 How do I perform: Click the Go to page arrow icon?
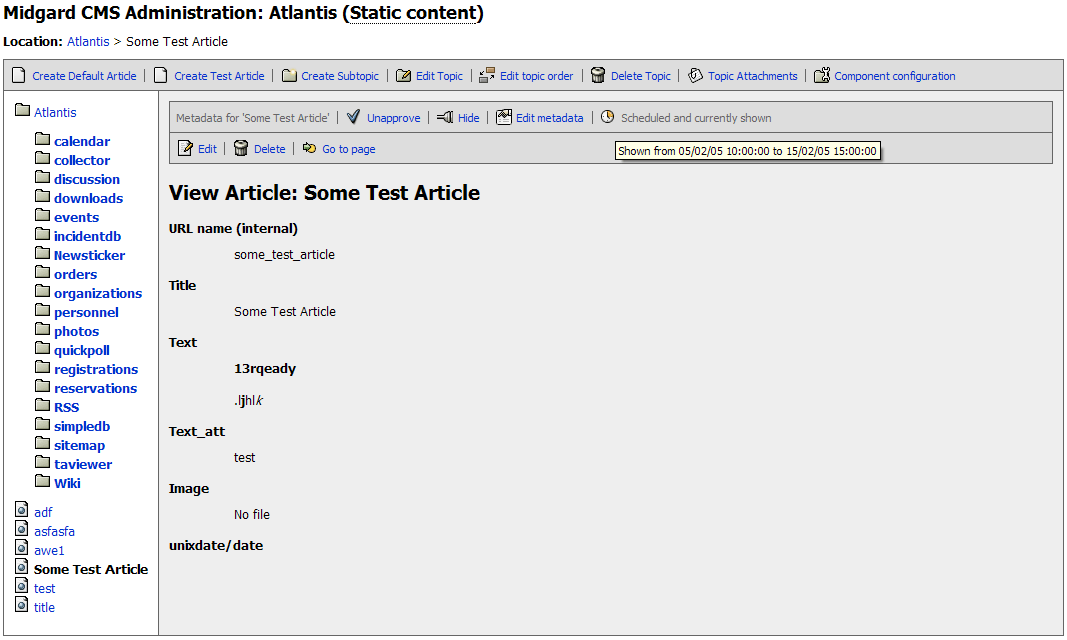[x=309, y=148]
